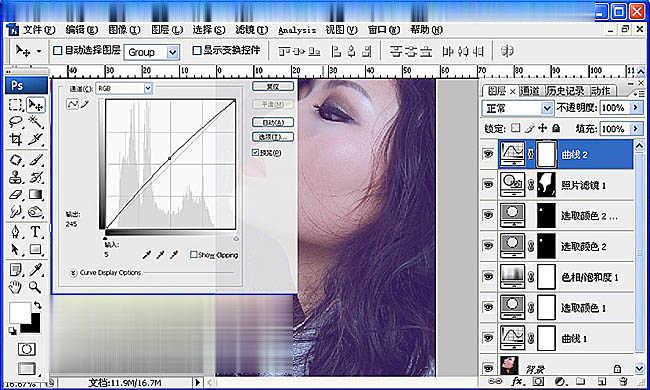Click the layer style fx icon

pyautogui.click(x=517, y=381)
